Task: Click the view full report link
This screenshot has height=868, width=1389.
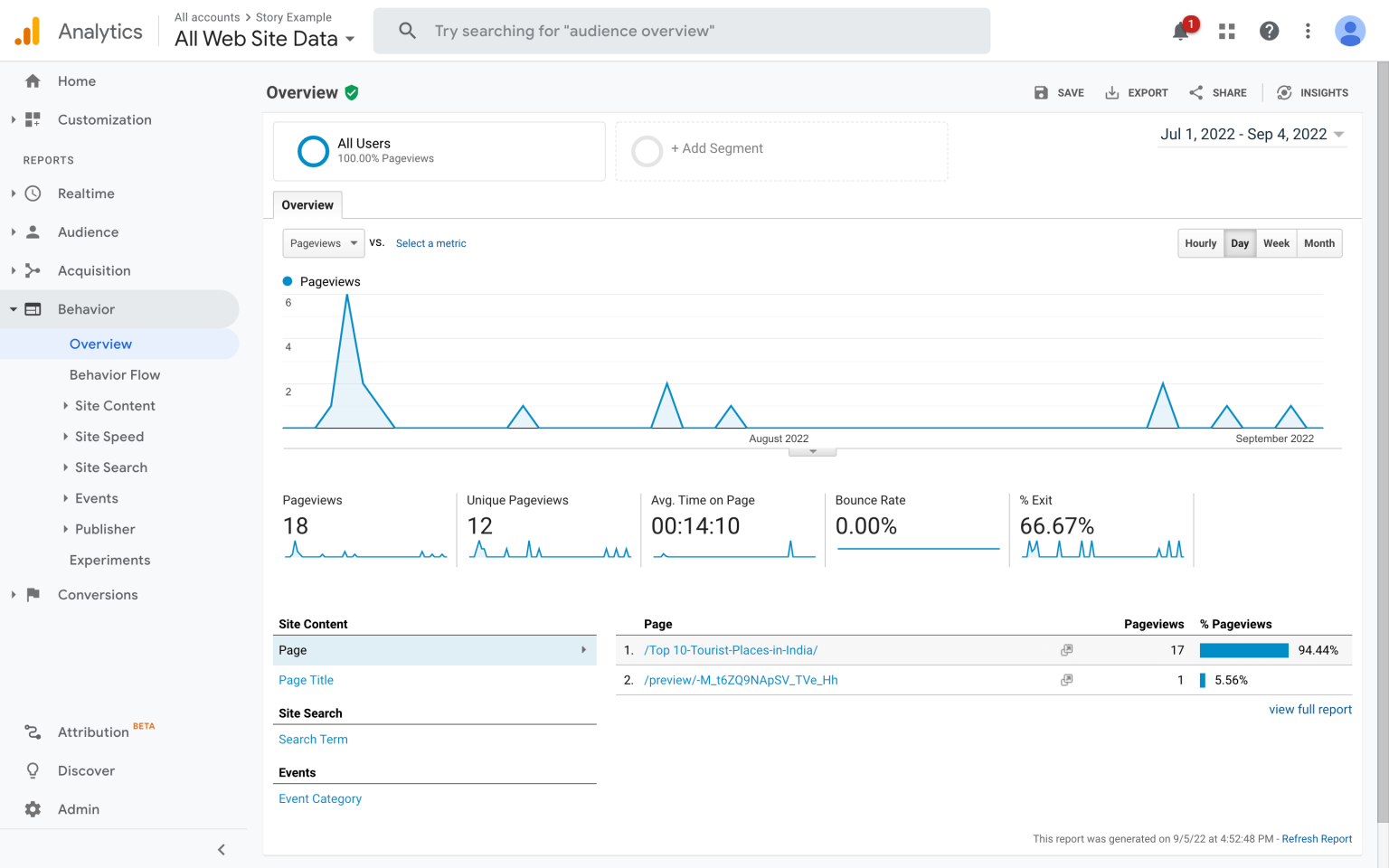Action: (1309, 709)
